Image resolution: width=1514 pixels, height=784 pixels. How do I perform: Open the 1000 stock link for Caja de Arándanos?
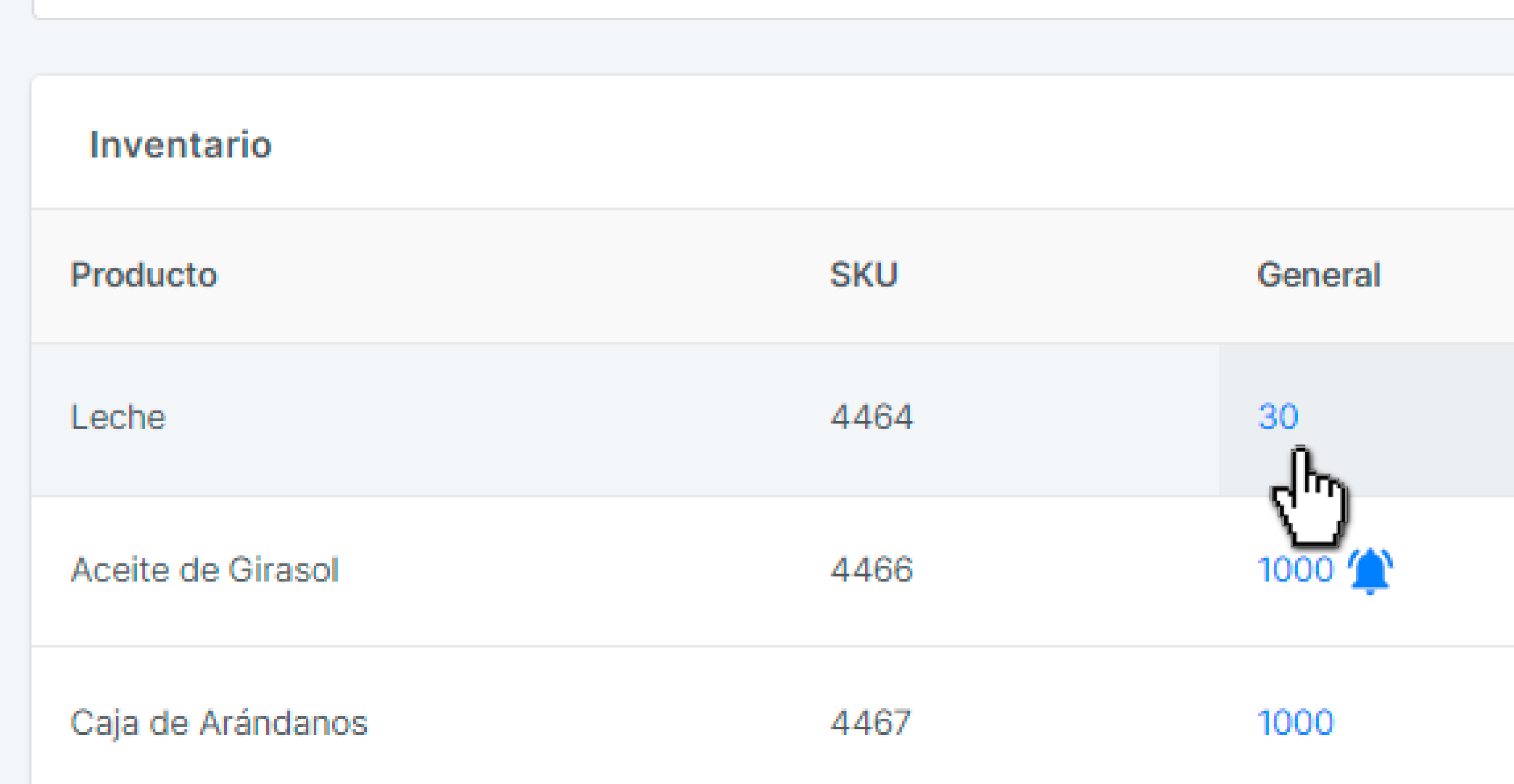[1295, 723]
